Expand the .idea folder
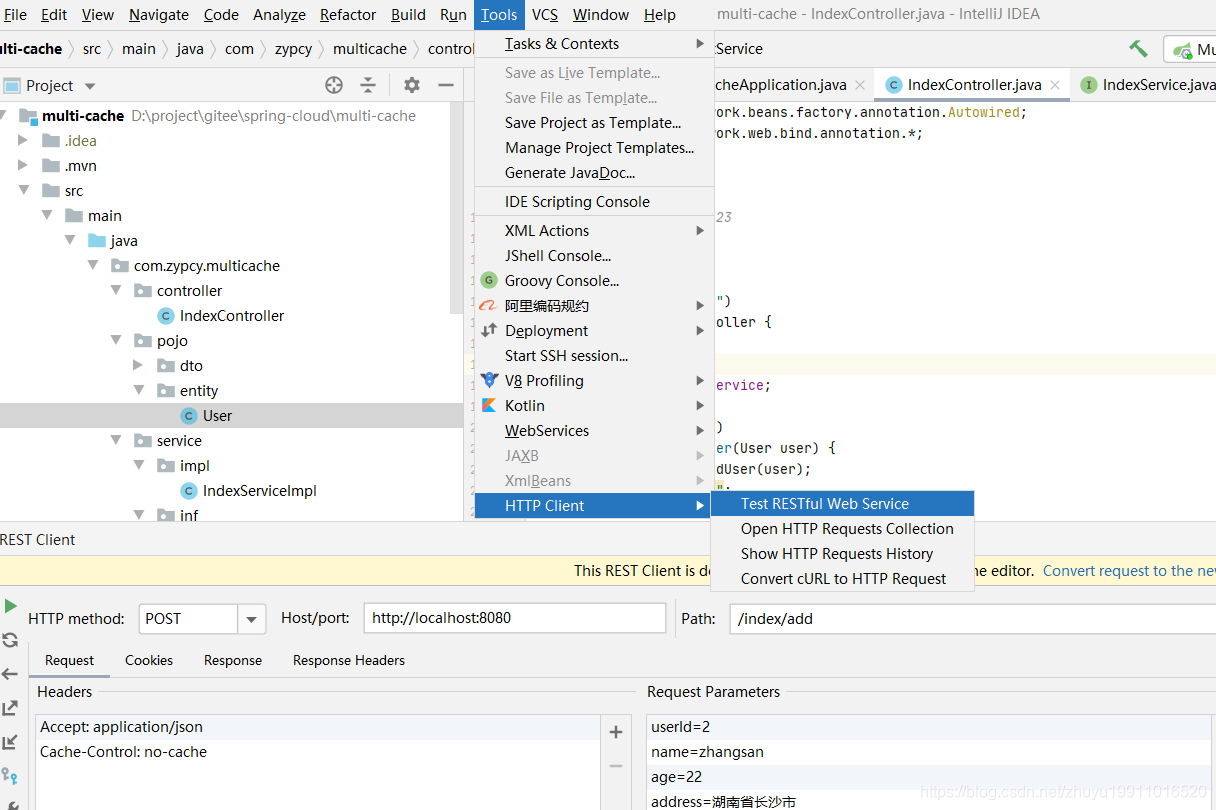 click(x=24, y=141)
